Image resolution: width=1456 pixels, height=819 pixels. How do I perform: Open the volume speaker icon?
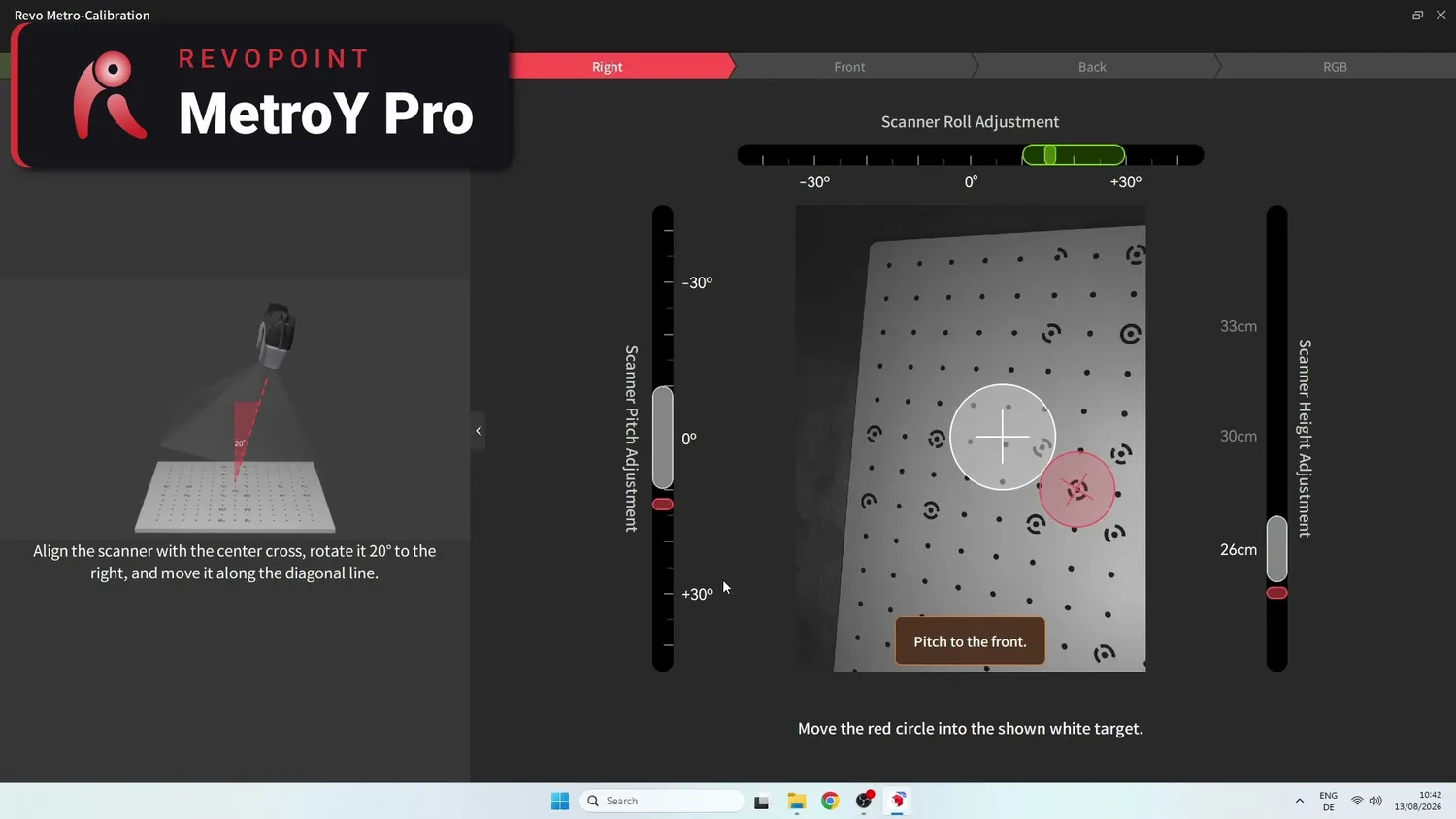pos(1375,801)
